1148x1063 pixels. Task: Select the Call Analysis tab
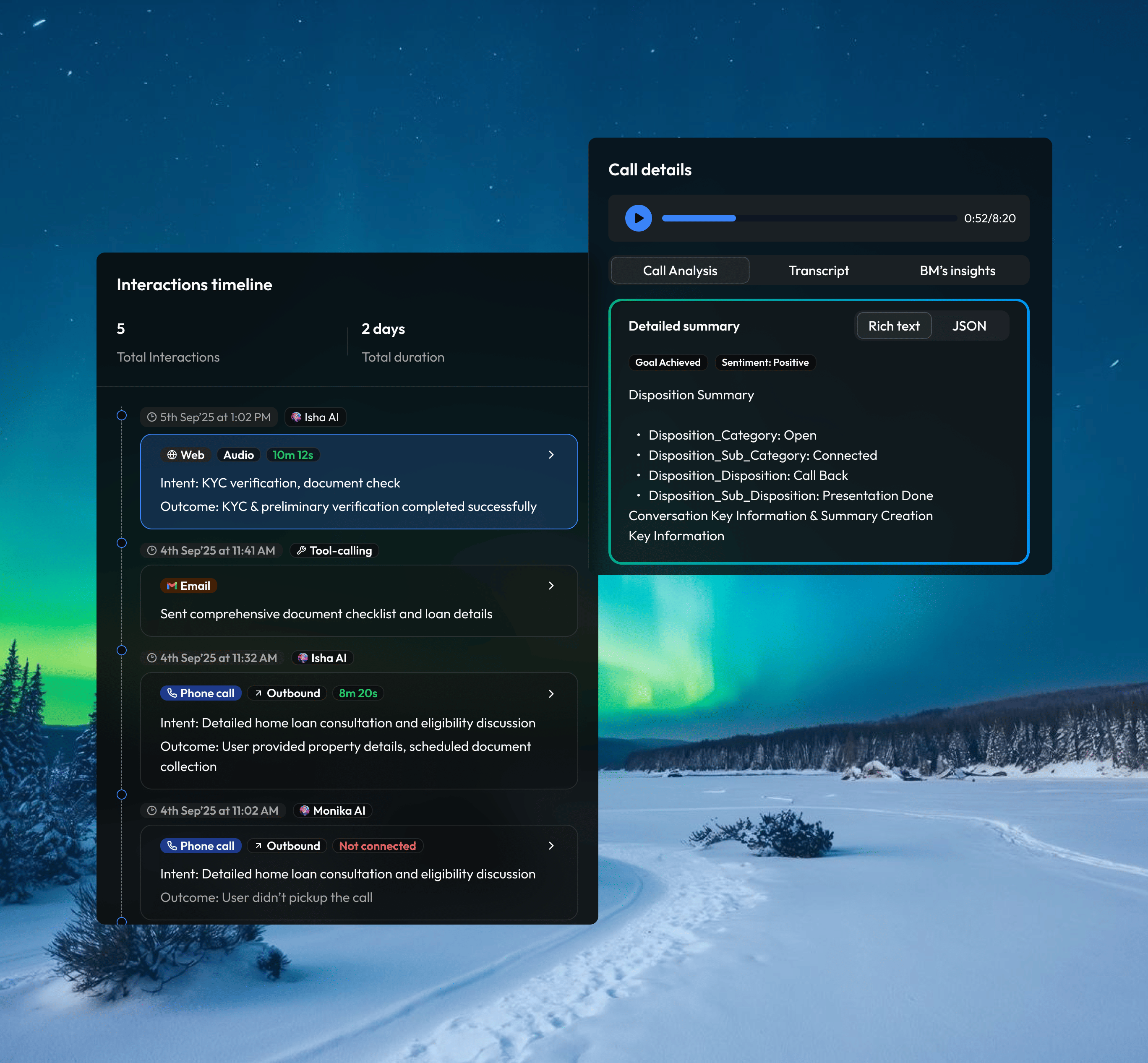(680, 270)
